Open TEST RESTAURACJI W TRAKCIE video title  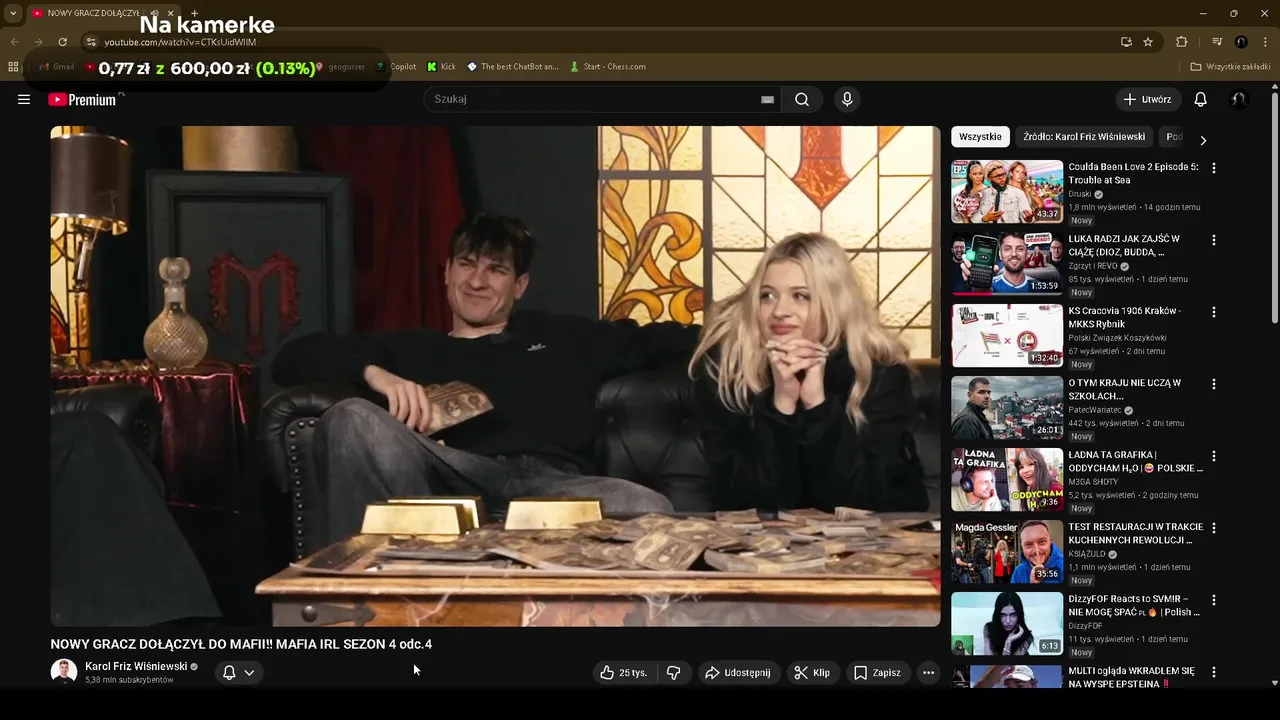pyautogui.click(x=1136, y=534)
